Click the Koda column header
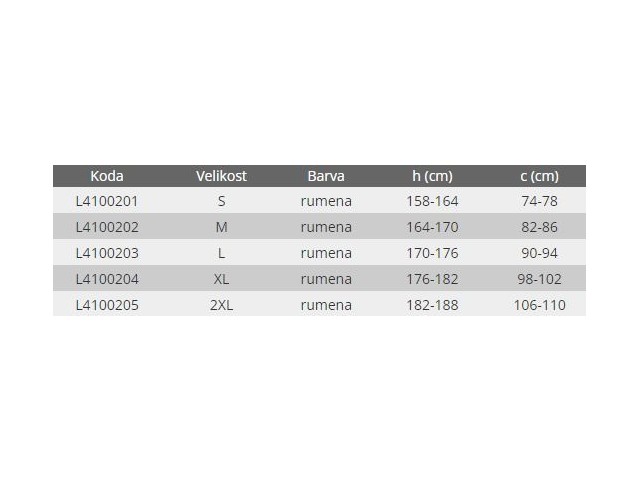The height and width of the screenshot is (480, 640). (107, 176)
